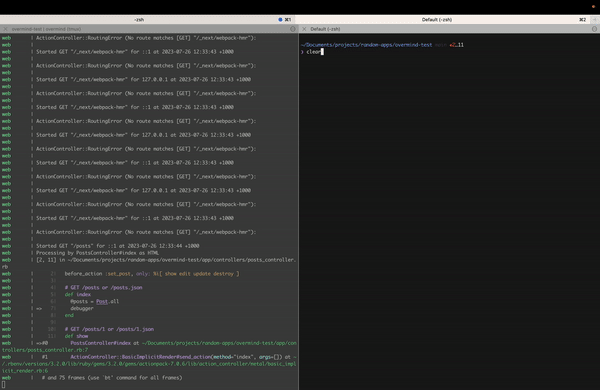Click the debugger input cursor in tmux pane
This screenshot has height=390, width=600.
[3, 385]
